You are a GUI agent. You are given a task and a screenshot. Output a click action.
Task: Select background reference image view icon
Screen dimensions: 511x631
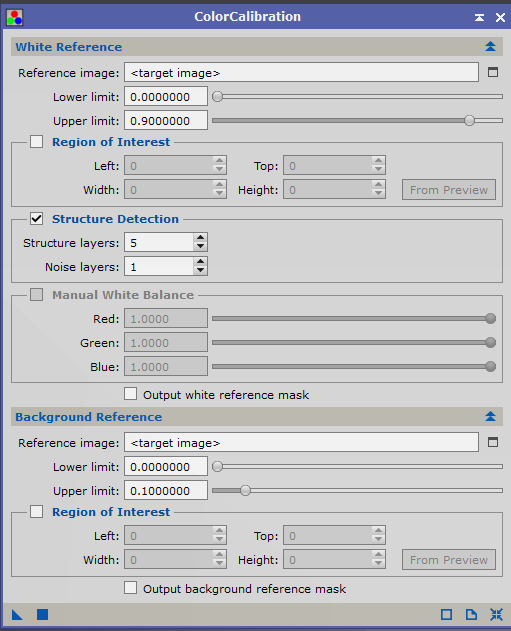493,442
